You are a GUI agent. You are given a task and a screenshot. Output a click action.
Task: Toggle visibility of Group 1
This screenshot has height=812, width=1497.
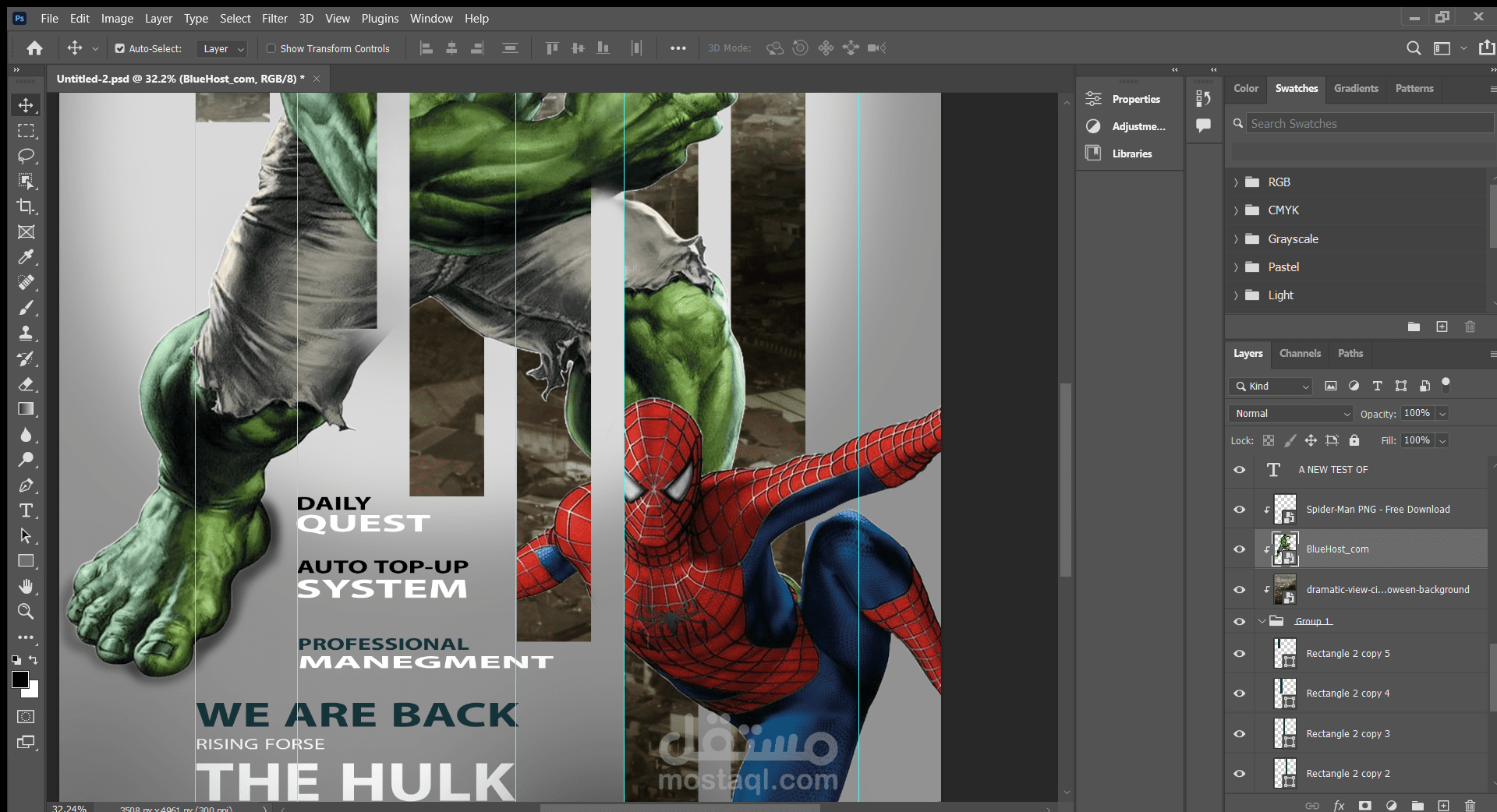(1240, 622)
